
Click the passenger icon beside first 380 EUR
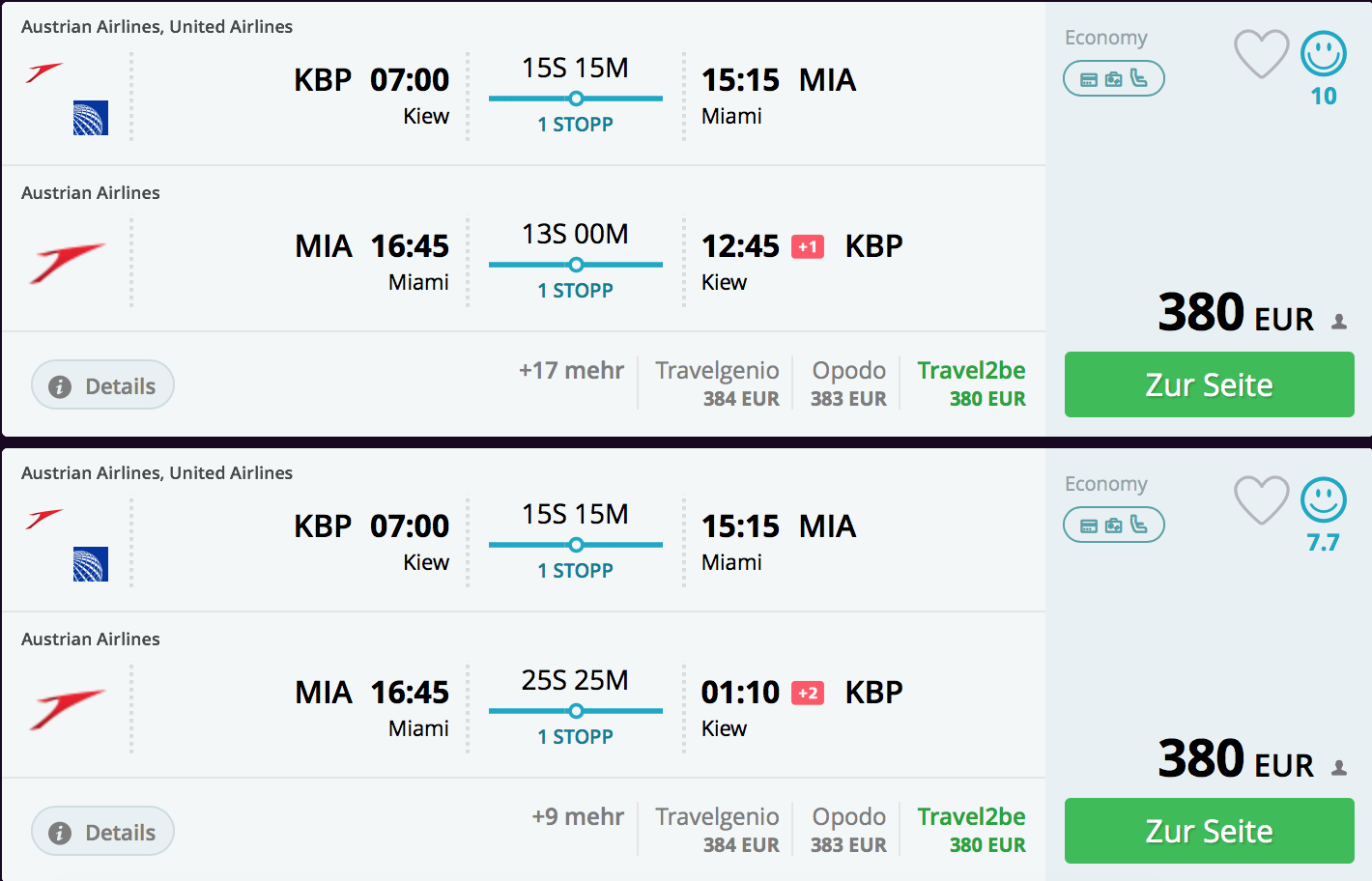click(x=1339, y=322)
